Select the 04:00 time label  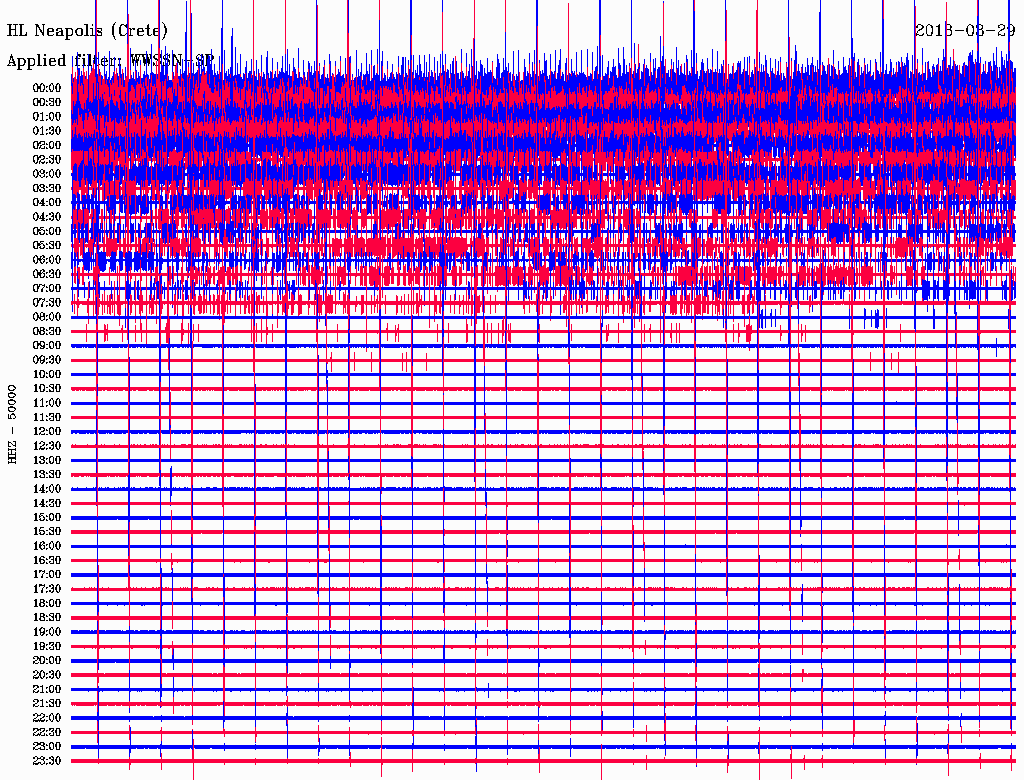click(47, 203)
